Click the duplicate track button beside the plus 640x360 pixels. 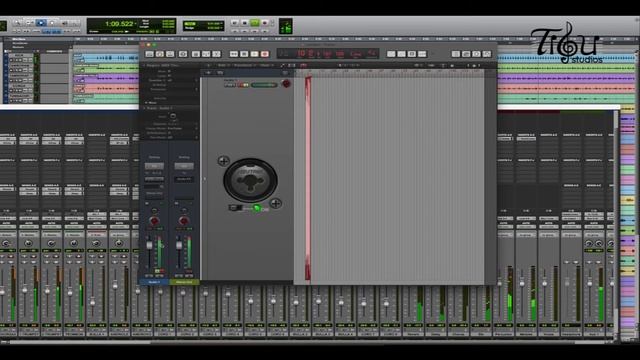220,73
